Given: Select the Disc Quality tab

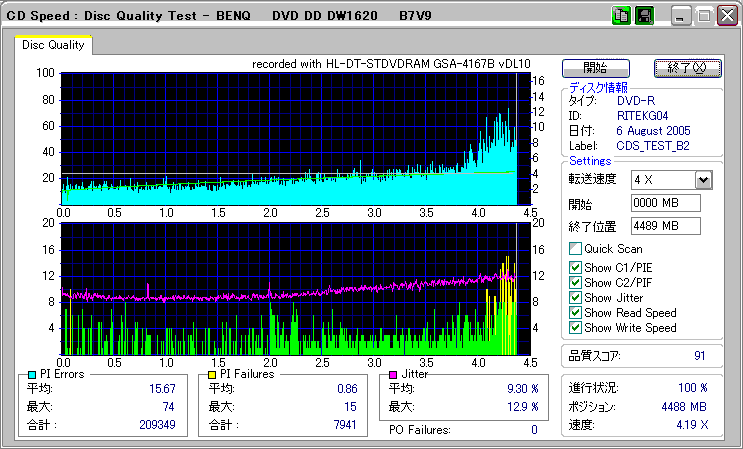Looking at the screenshot, I should point(53,45).
